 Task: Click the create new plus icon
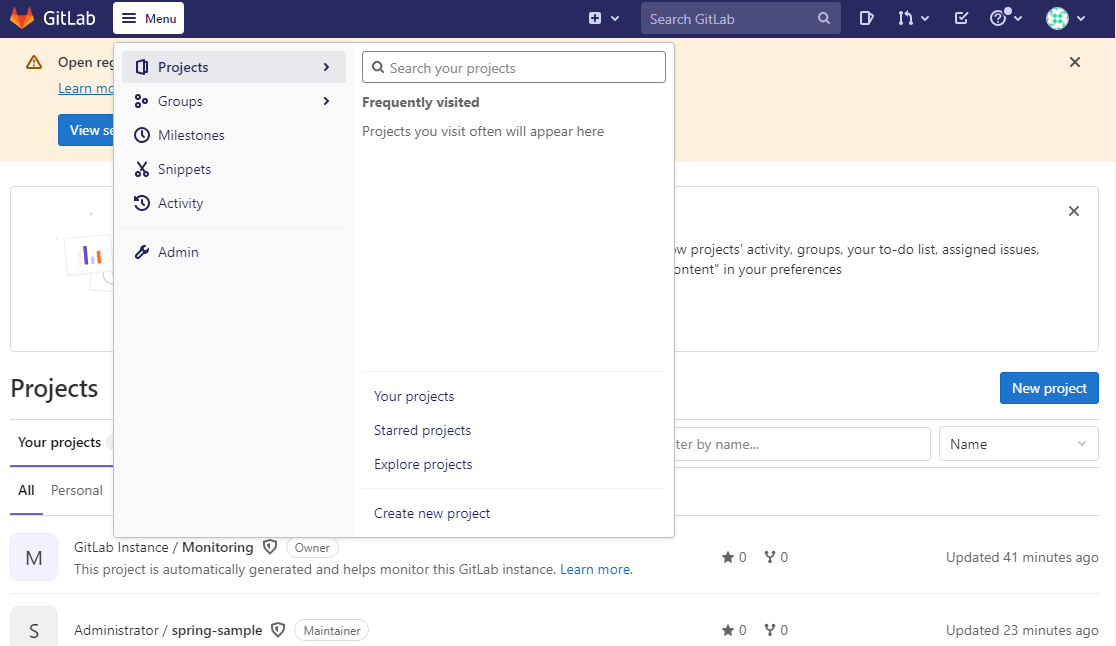click(x=595, y=18)
